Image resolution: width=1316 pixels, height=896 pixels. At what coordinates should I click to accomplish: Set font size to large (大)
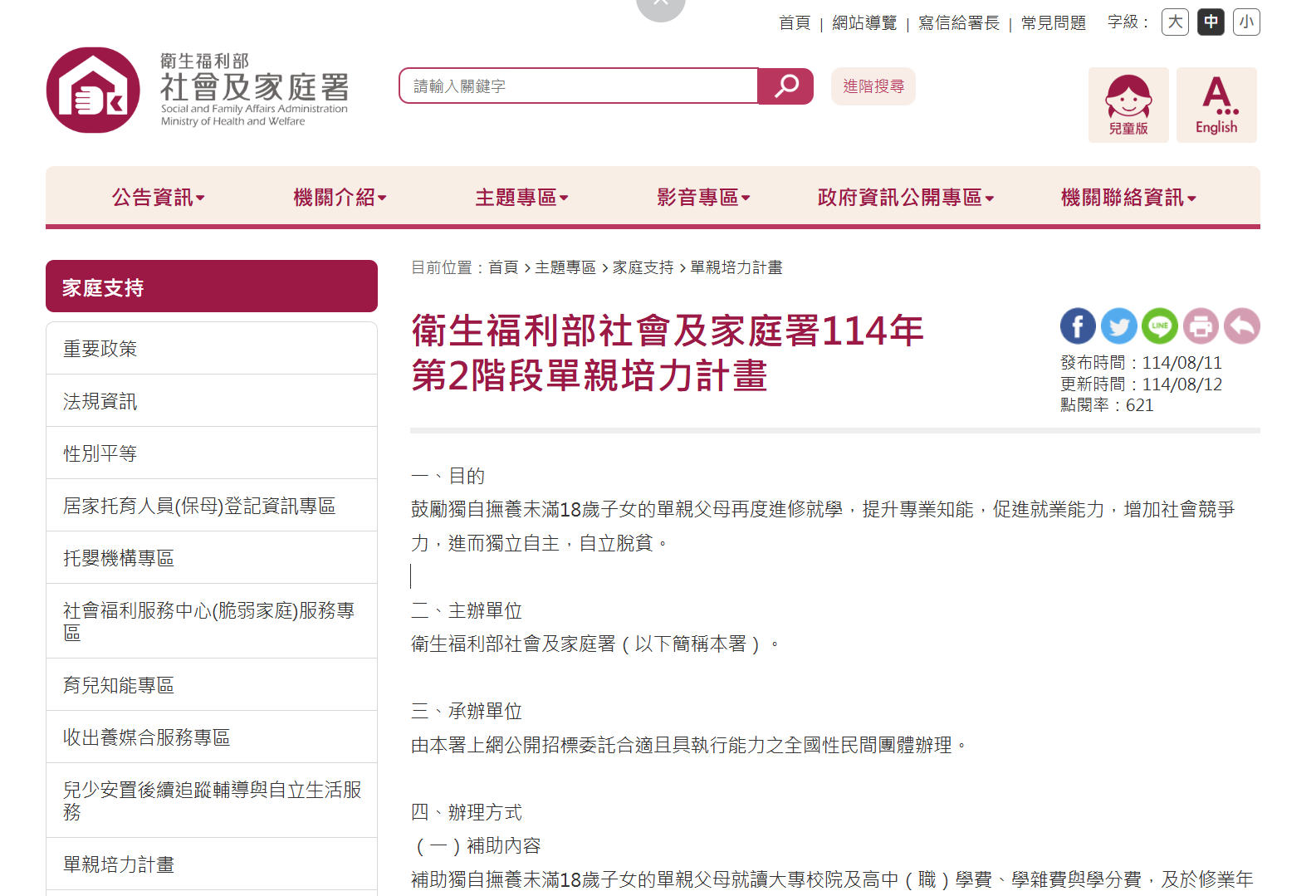point(1176,22)
